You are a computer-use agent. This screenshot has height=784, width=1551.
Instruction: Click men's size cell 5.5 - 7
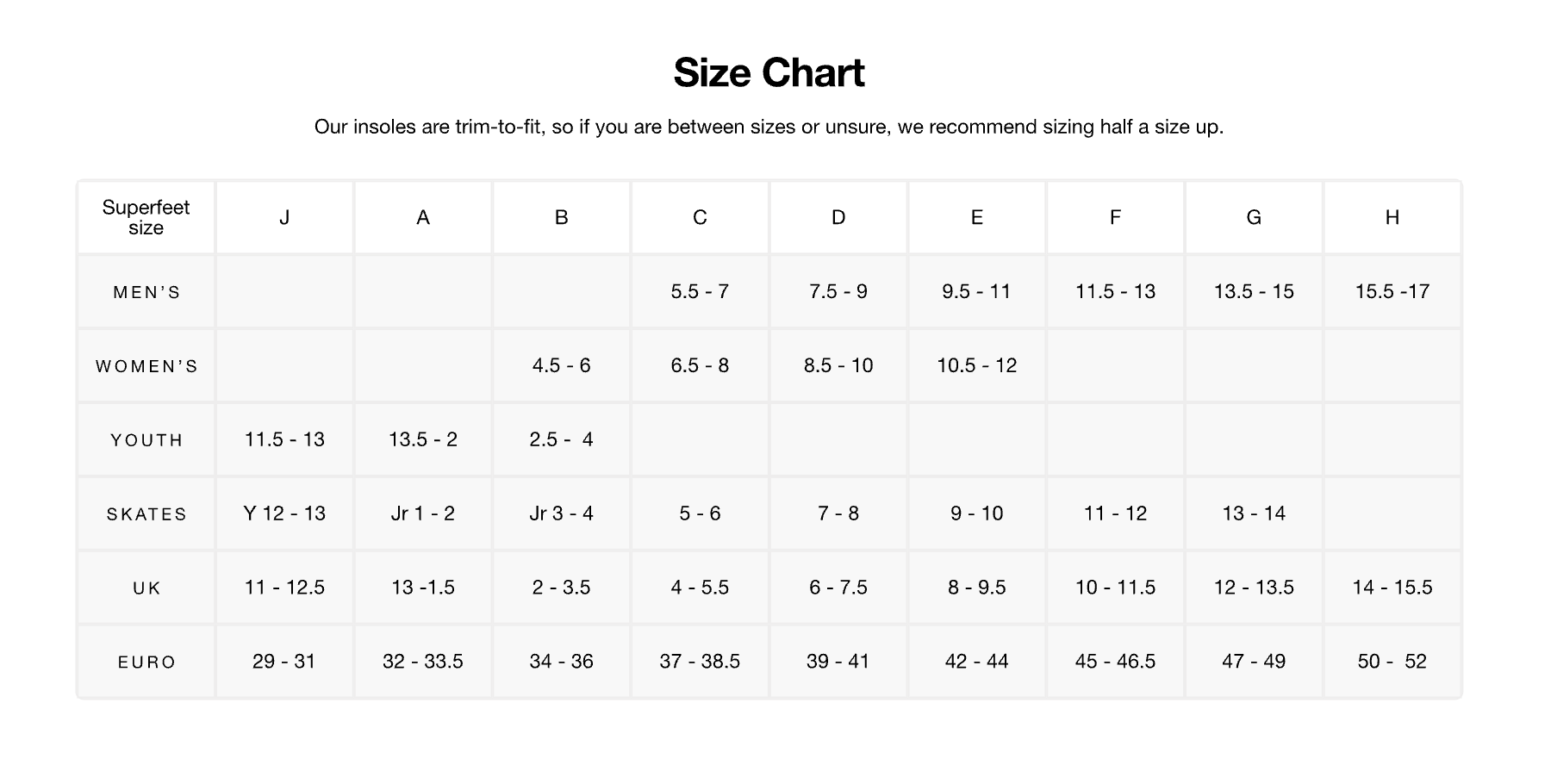pyautogui.click(x=700, y=291)
